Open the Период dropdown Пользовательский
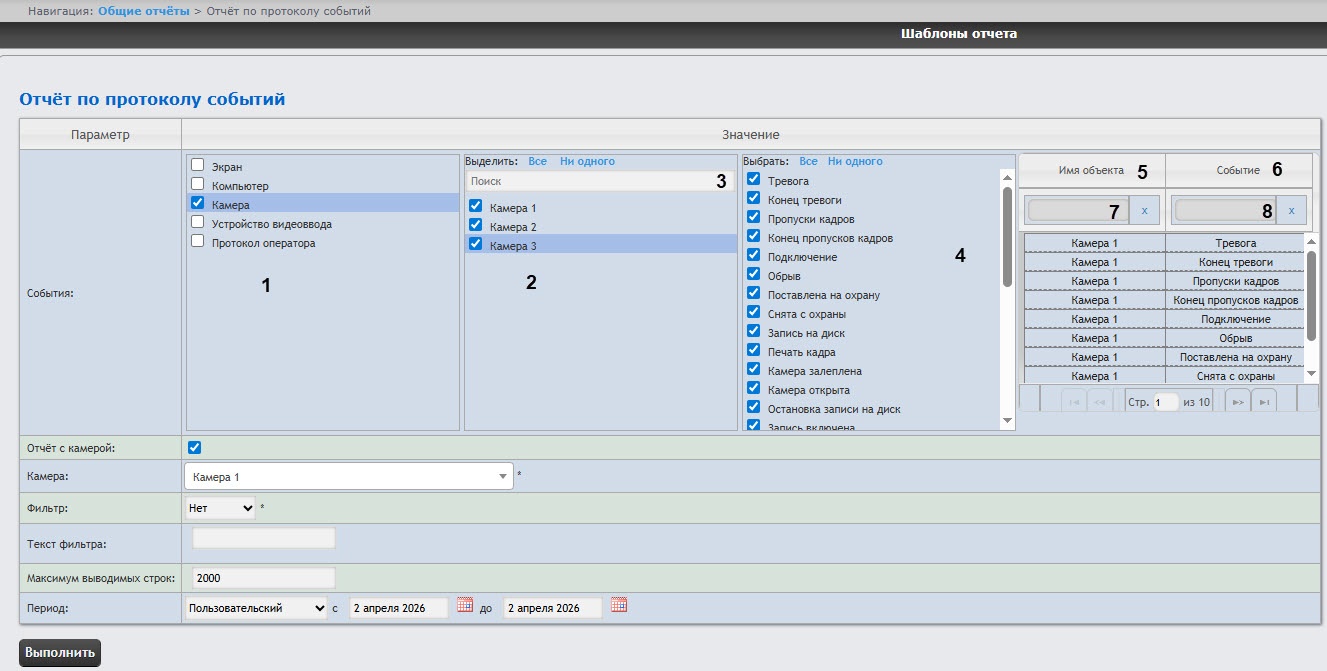 tap(257, 608)
